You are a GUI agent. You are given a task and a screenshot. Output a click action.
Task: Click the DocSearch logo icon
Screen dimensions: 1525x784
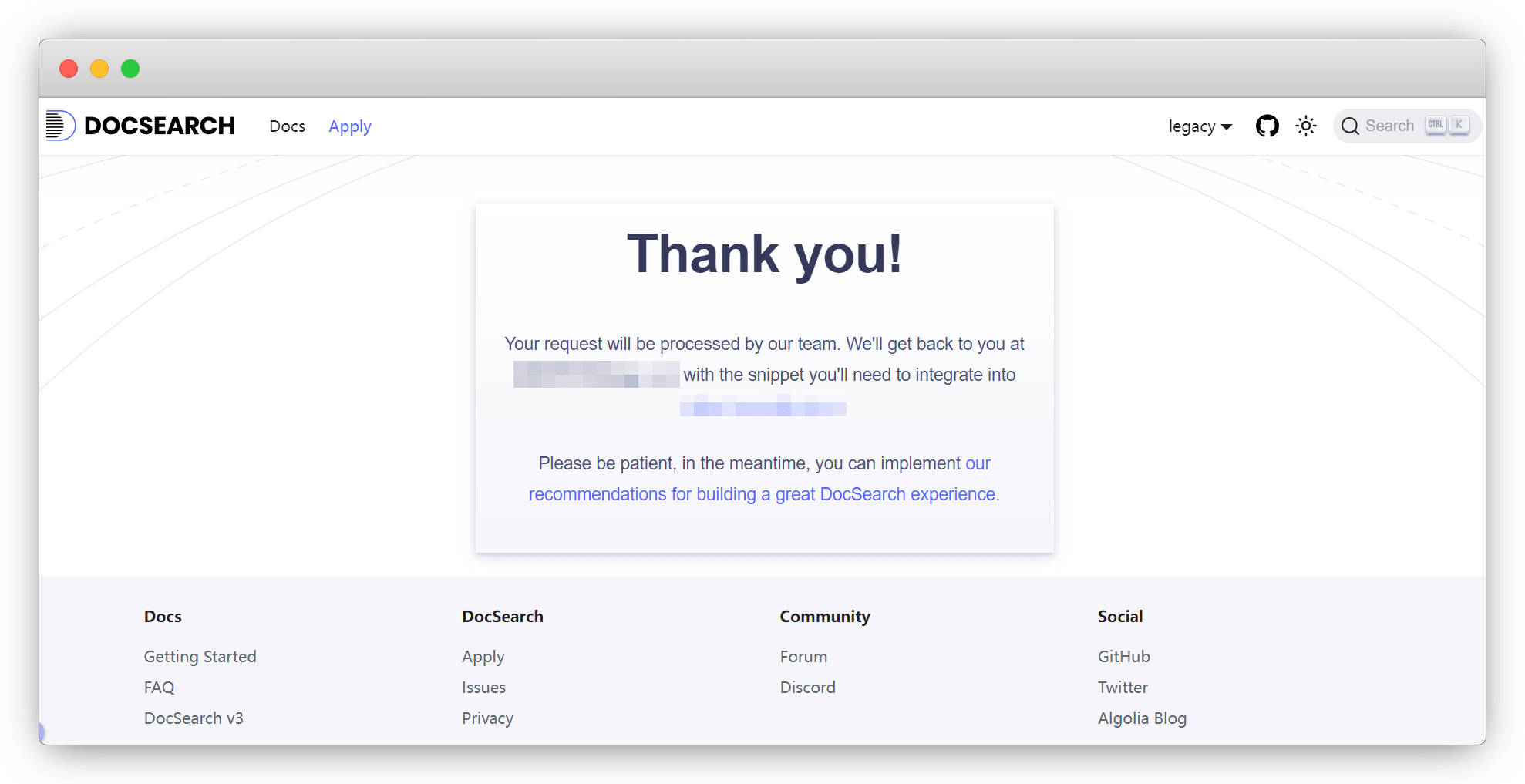[60, 126]
